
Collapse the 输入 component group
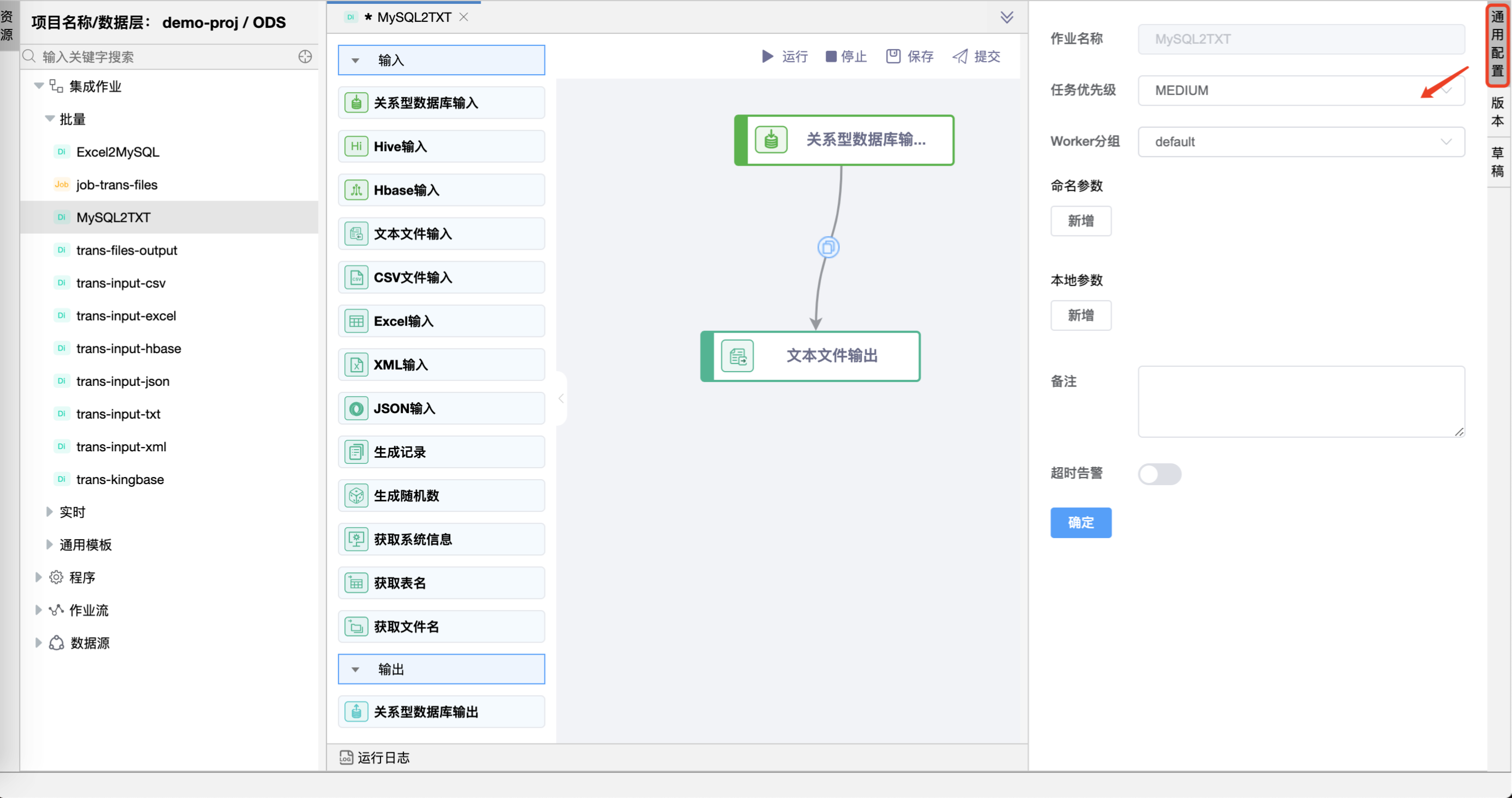pyautogui.click(x=355, y=61)
